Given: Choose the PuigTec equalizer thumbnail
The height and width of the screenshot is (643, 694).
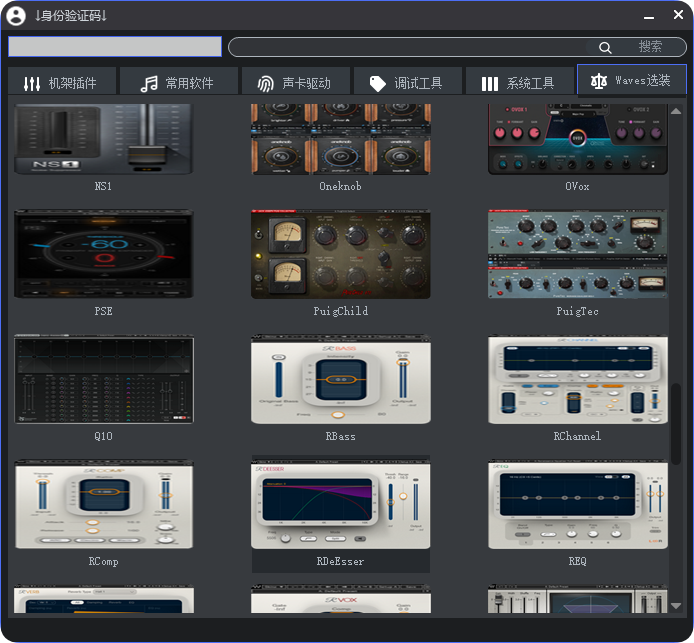Looking at the screenshot, I should (x=578, y=254).
